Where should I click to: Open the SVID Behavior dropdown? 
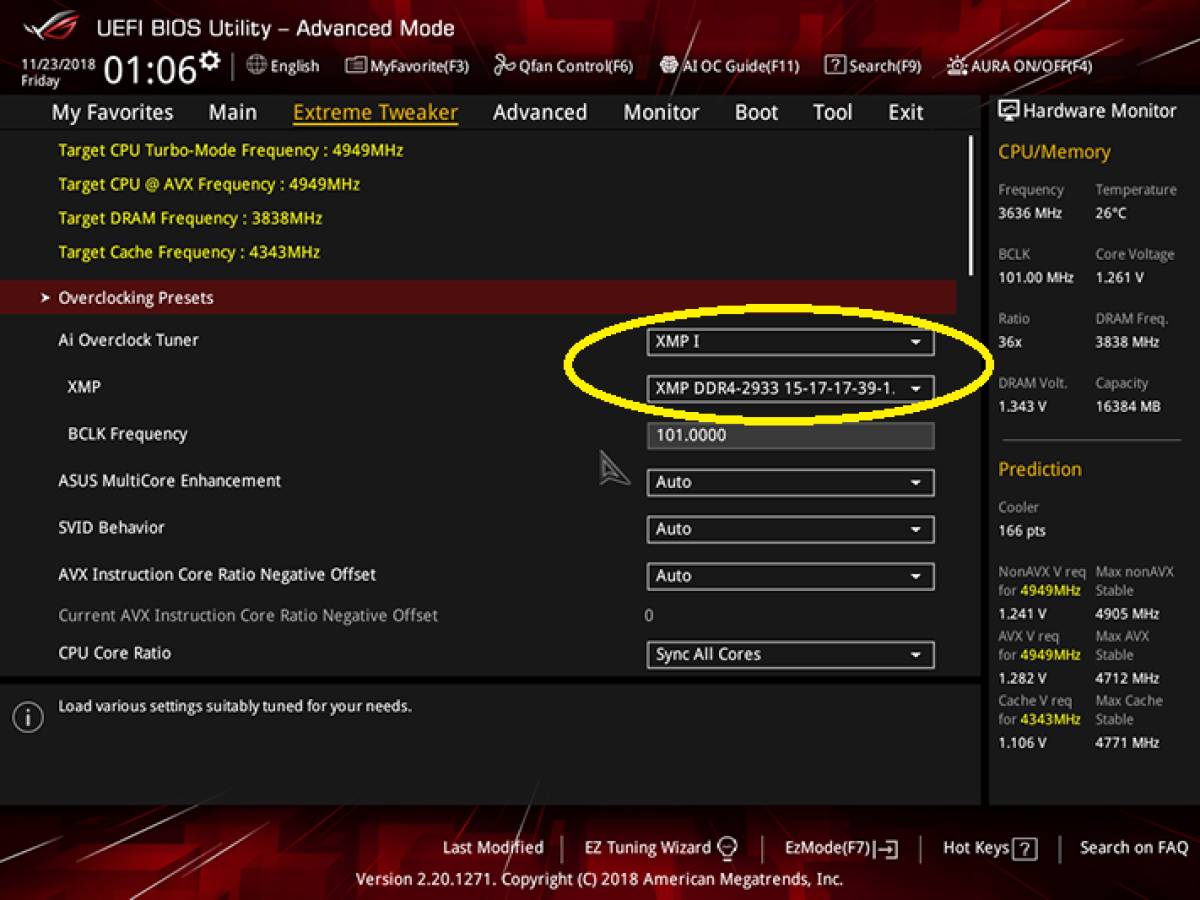pyautogui.click(x=790, y=529)
